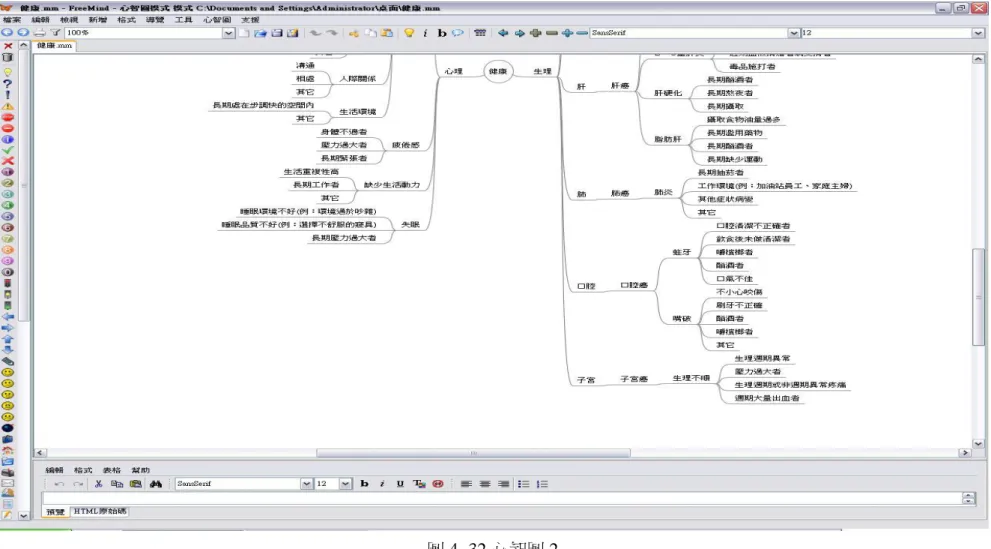
Task: Switch to the HTML原始碼 tab
Action: coord(100,511)
